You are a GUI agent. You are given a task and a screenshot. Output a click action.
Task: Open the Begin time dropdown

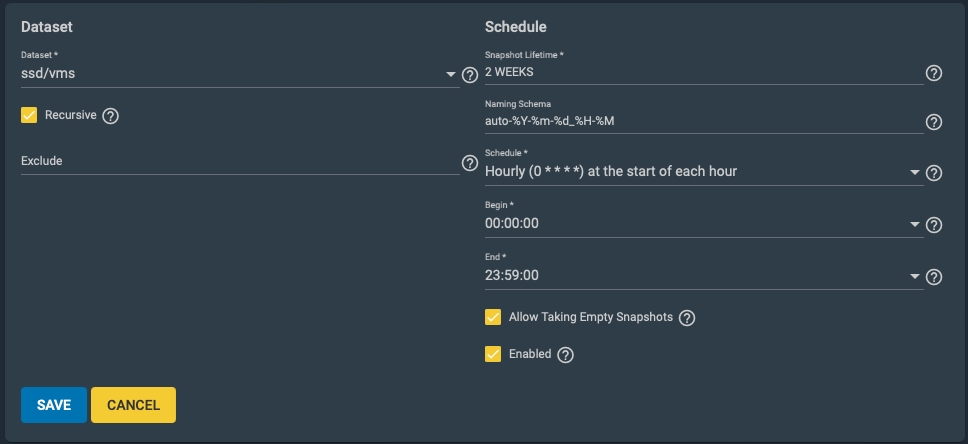(702, 224)
